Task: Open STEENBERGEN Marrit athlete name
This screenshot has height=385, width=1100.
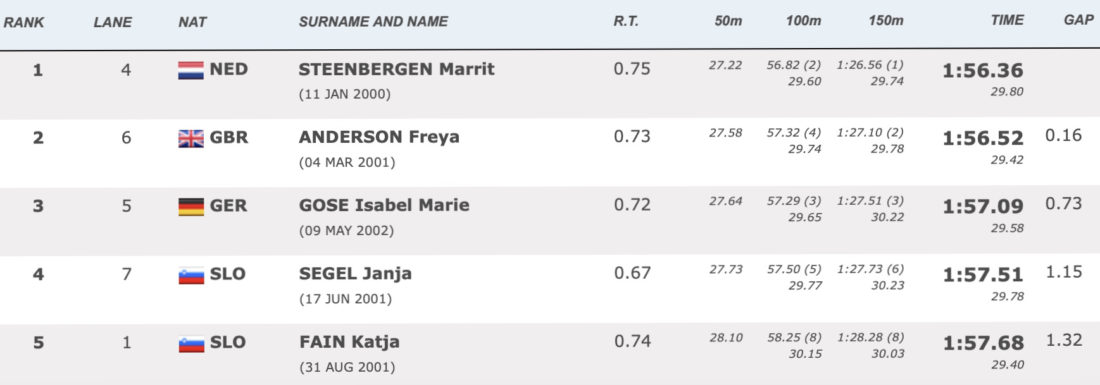Action: coord(396,69)
